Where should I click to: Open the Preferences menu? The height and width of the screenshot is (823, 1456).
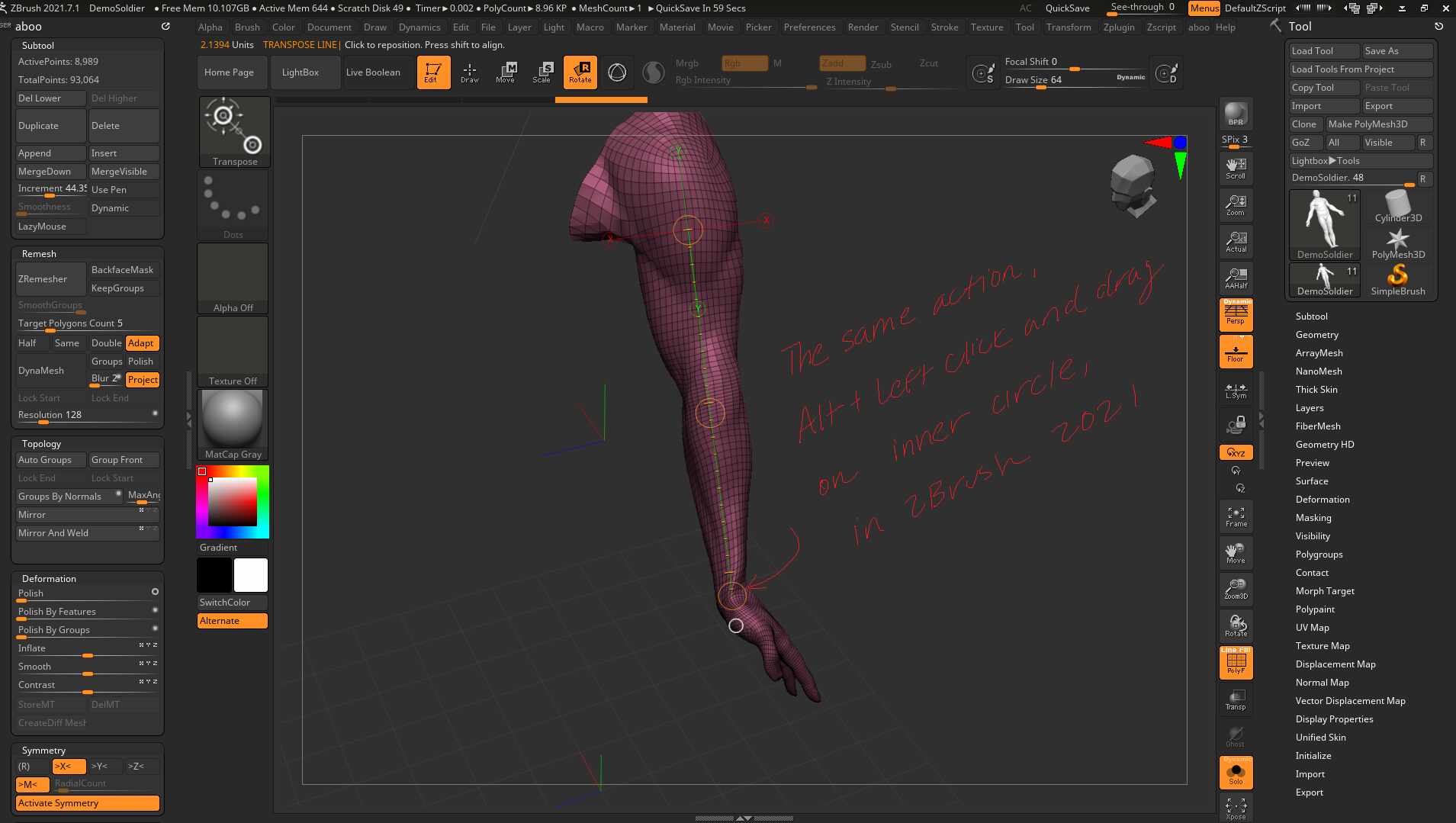(809, 27)
